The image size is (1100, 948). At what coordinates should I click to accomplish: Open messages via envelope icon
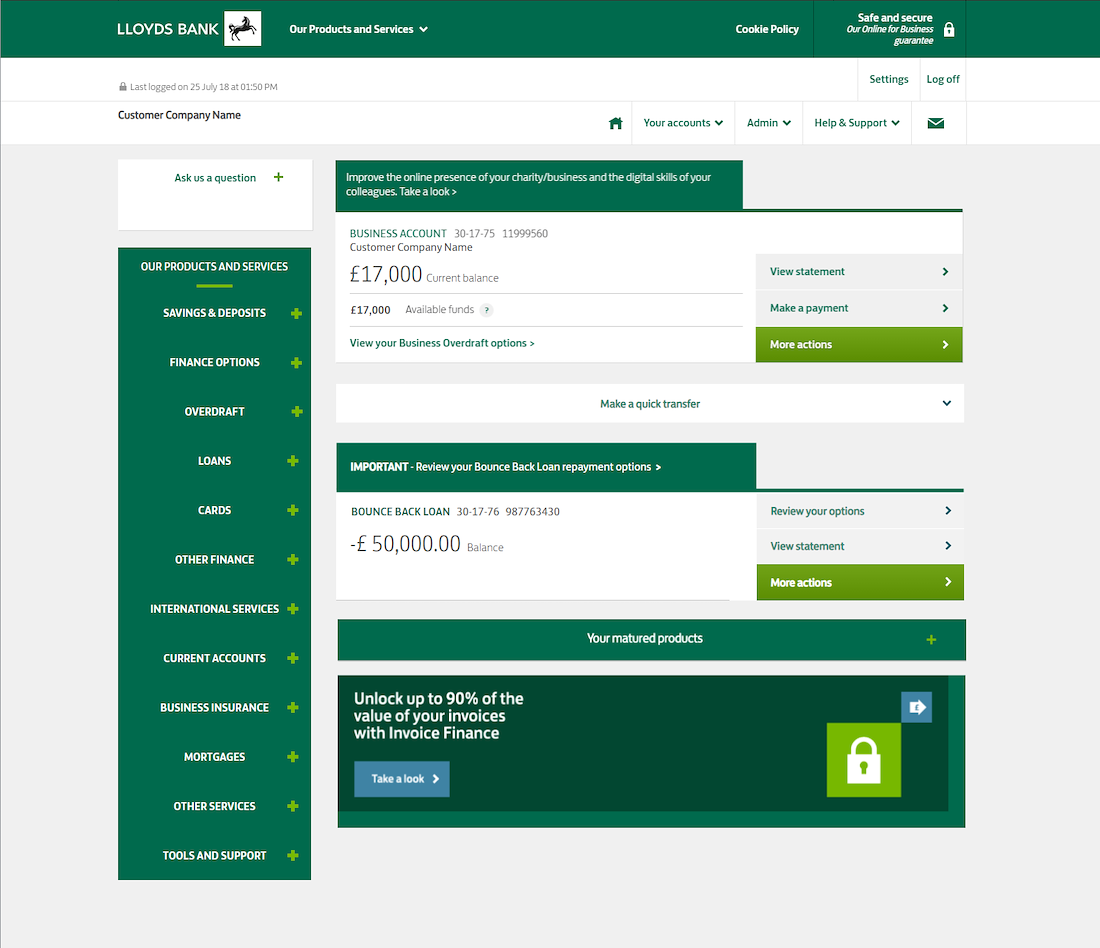click(935, 123)
